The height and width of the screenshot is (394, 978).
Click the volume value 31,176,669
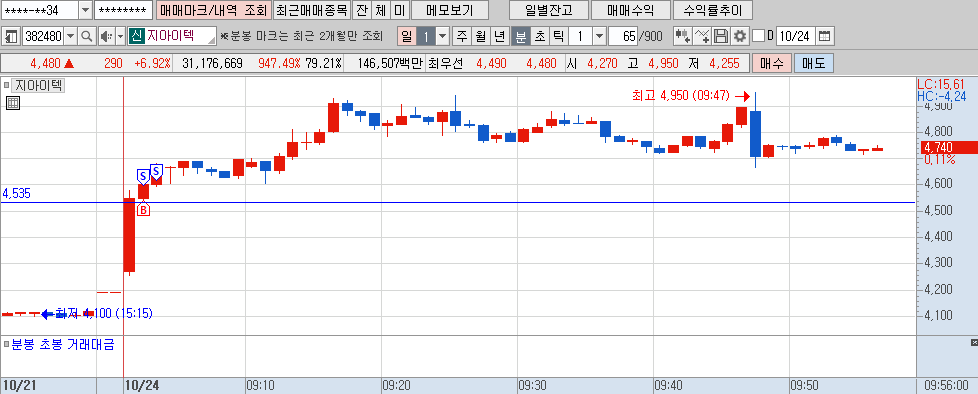(213, 64)
